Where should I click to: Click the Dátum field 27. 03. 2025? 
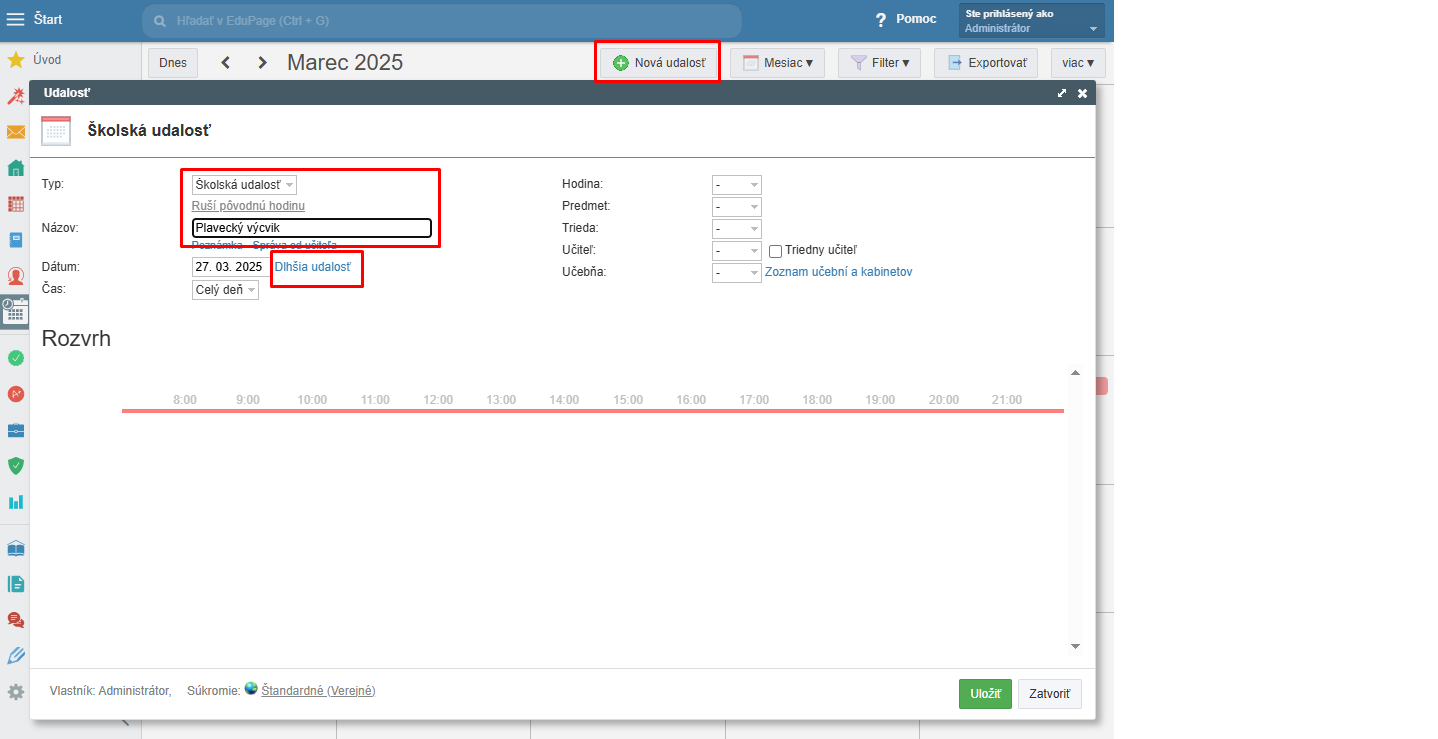pos(230,267)
